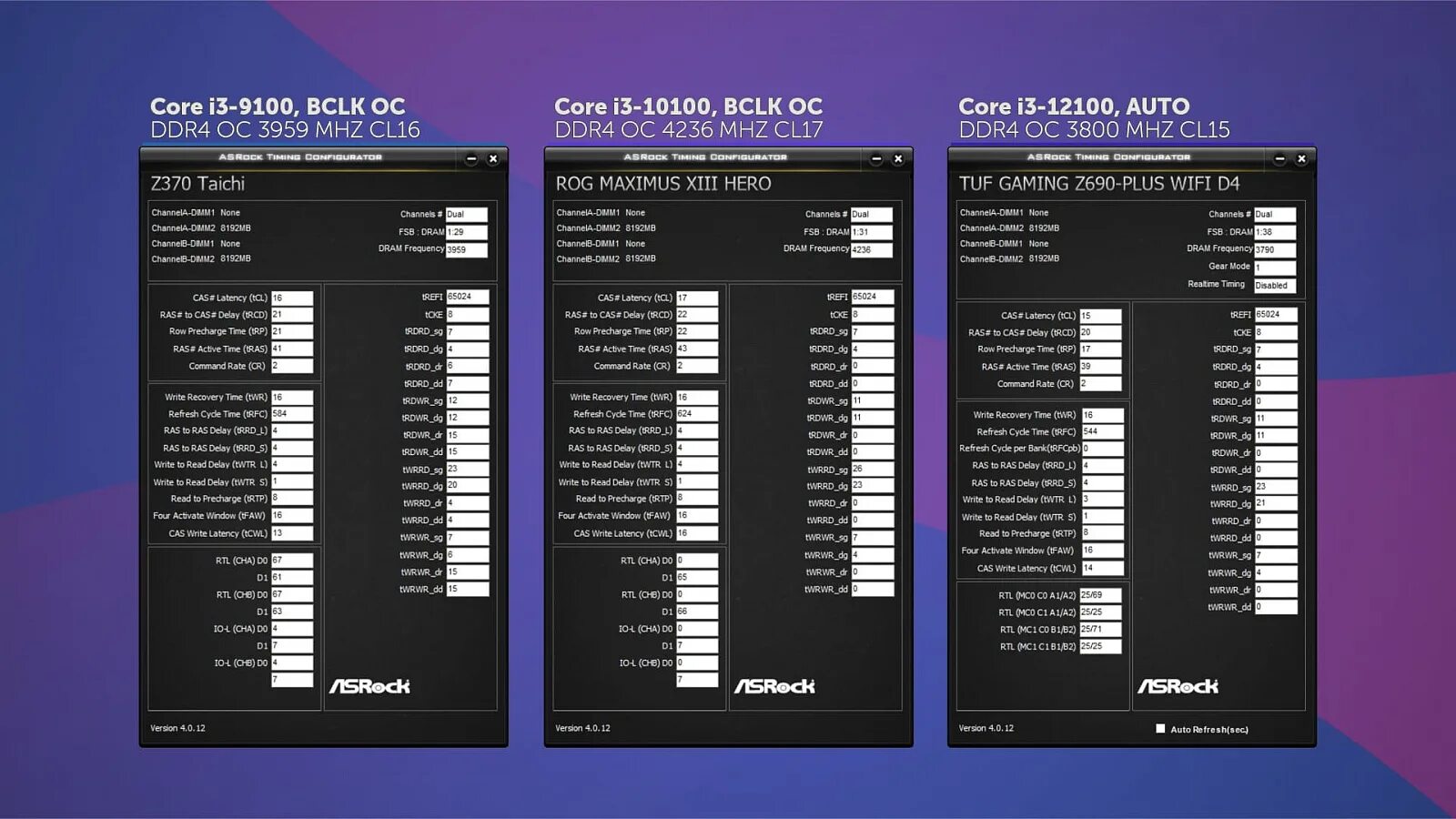Screen dimensions: 1456x819
Task: Click CAS Write Latency 14 field in TUF GAMING
Action: [x=1103, y=568]
